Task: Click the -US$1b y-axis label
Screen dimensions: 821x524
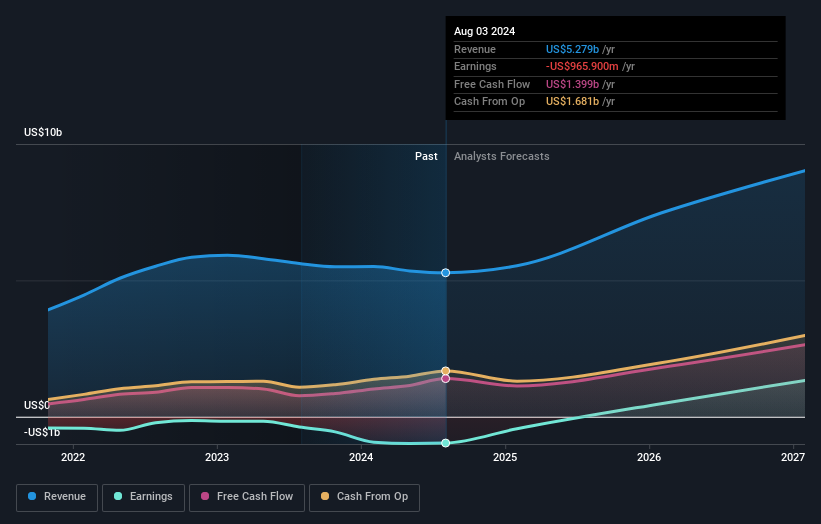Action: pyautogui.click(x=42, y=432)
